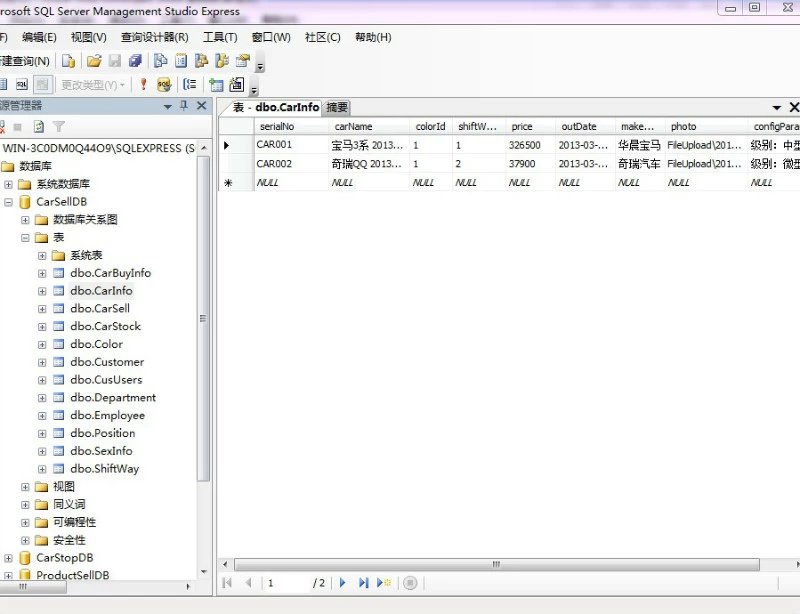The image size is (800, 614).
Task: Expand the CarStopDB database node
Action: point(8,558)
